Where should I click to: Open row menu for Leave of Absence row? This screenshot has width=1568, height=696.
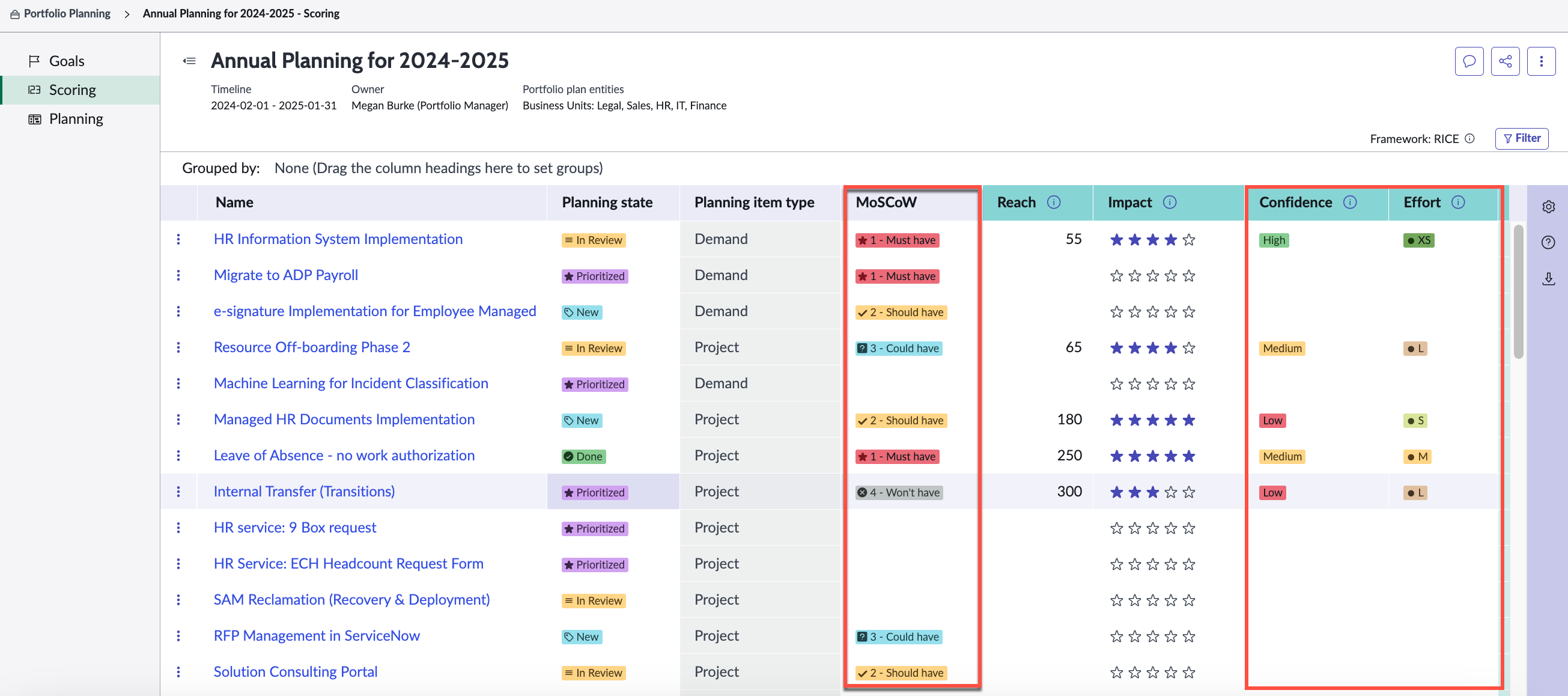click(x=178, y=456)
